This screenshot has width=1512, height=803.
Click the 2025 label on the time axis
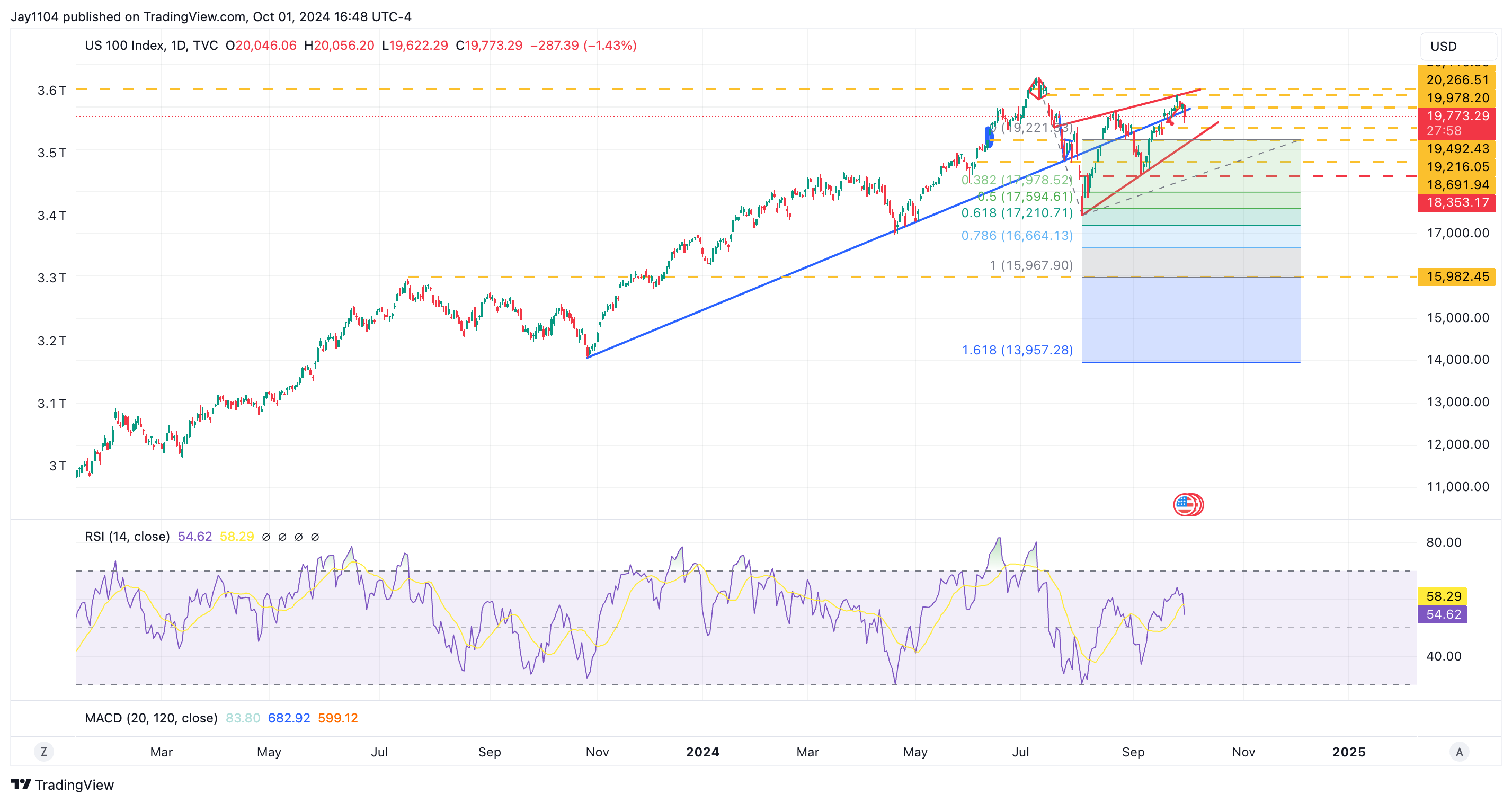pos(1349,751)
